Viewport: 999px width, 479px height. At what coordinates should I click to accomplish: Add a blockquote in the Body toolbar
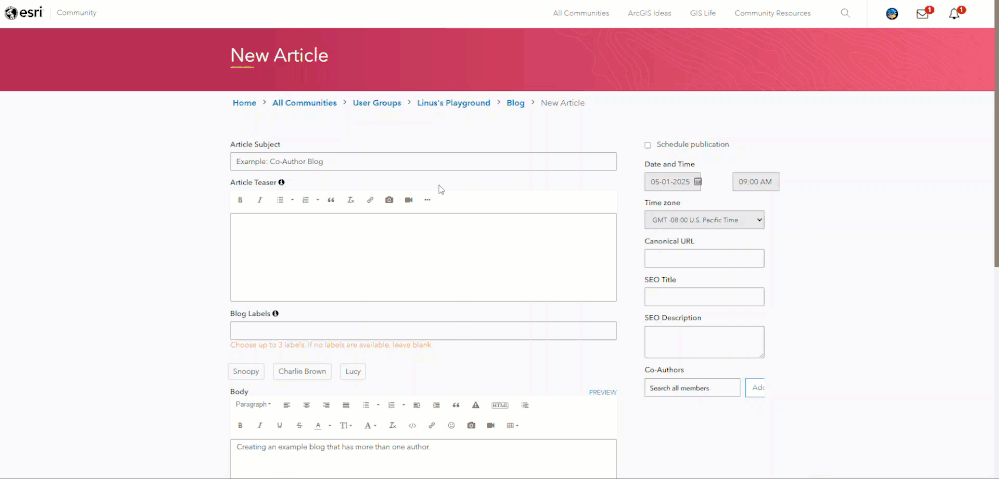[x=456, y=405]
